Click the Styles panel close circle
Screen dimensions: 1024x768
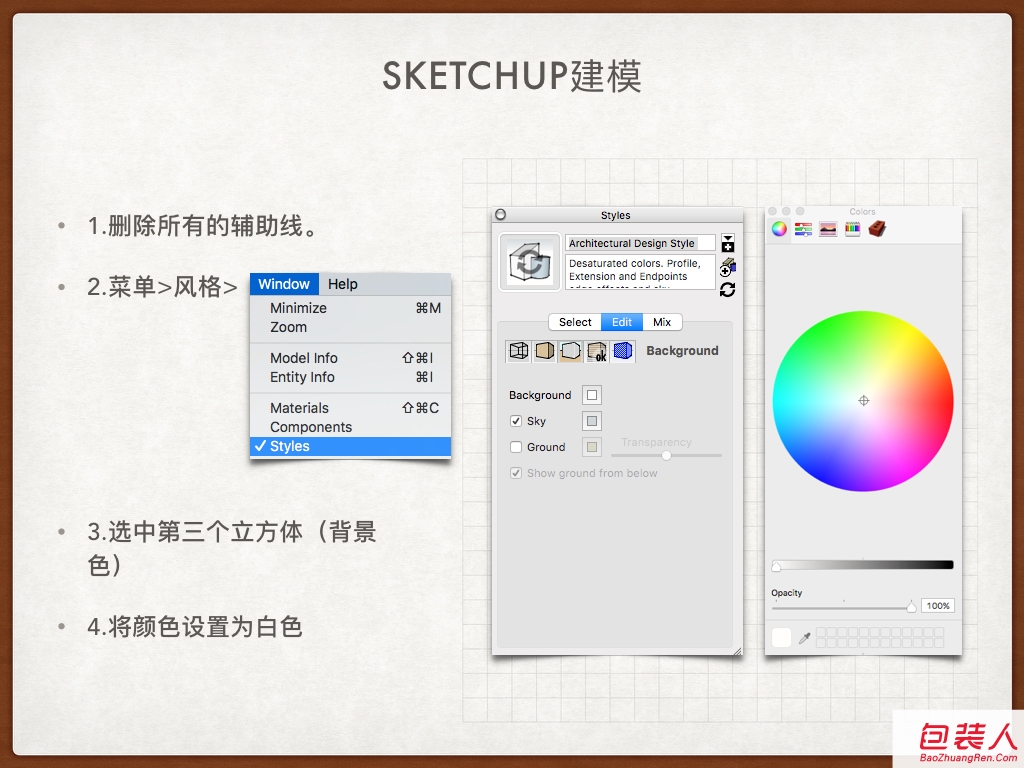click(x=501, y=214)
